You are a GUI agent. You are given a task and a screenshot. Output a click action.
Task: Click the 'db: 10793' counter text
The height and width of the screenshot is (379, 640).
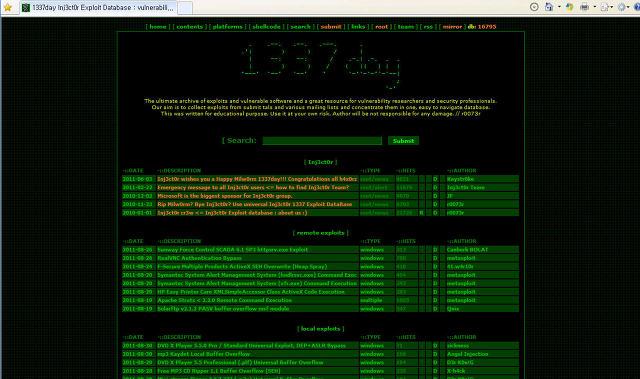pos(482,27)
